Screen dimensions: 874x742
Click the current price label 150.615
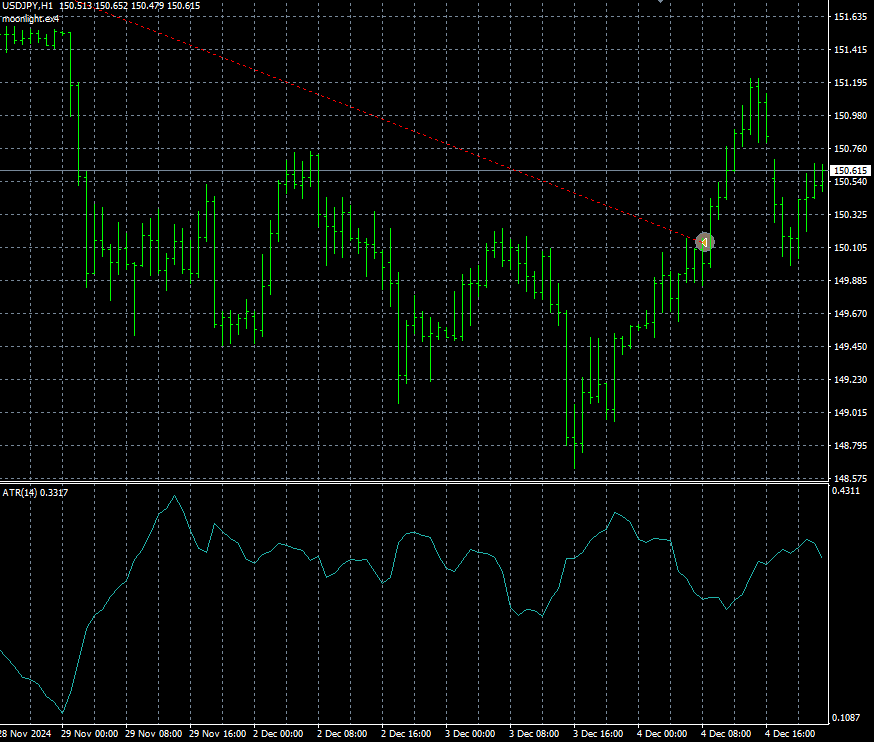tap(850, 171)
